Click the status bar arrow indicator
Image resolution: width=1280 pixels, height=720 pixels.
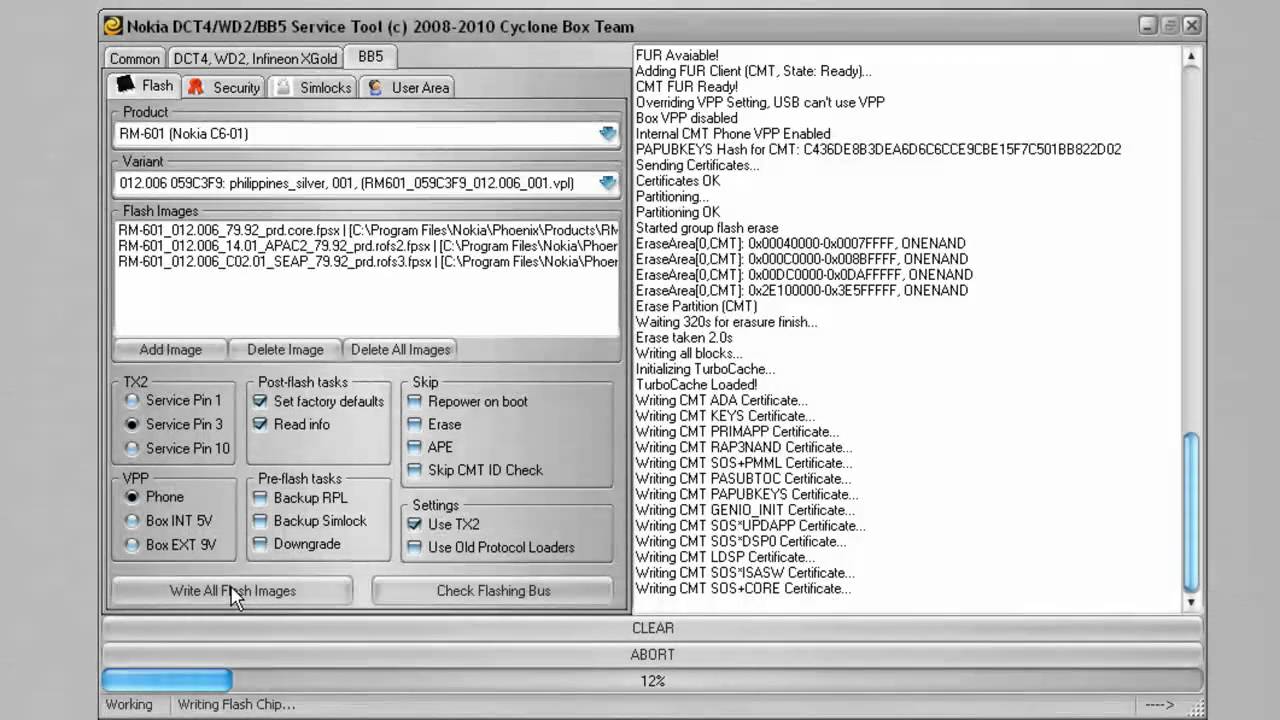coord(1160,704)
